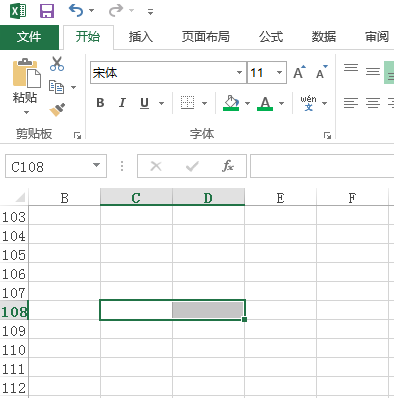Expand the font name dropdown list

239,72
